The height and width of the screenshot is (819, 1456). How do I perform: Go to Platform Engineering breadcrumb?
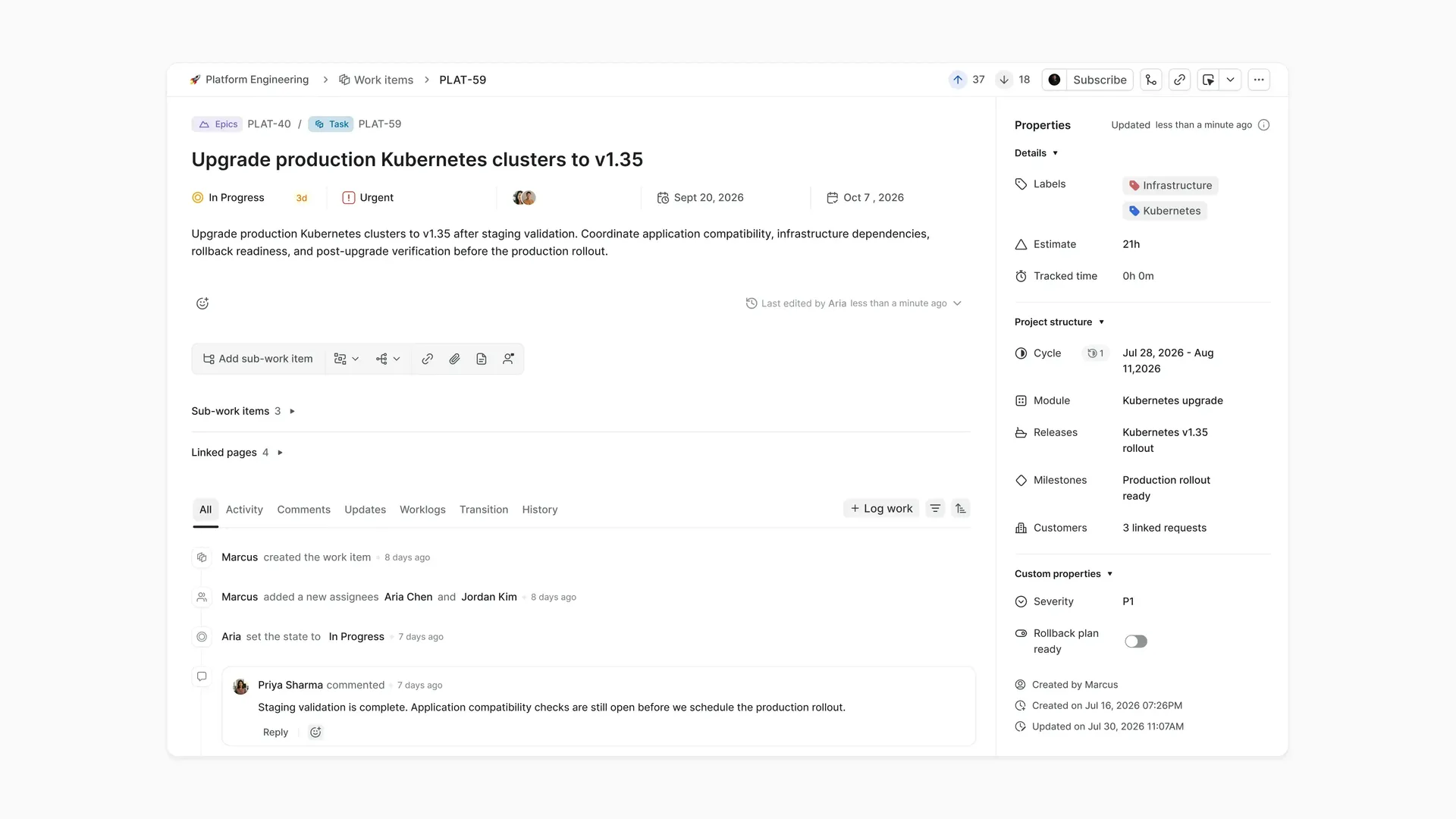click(x=249, y=80)
